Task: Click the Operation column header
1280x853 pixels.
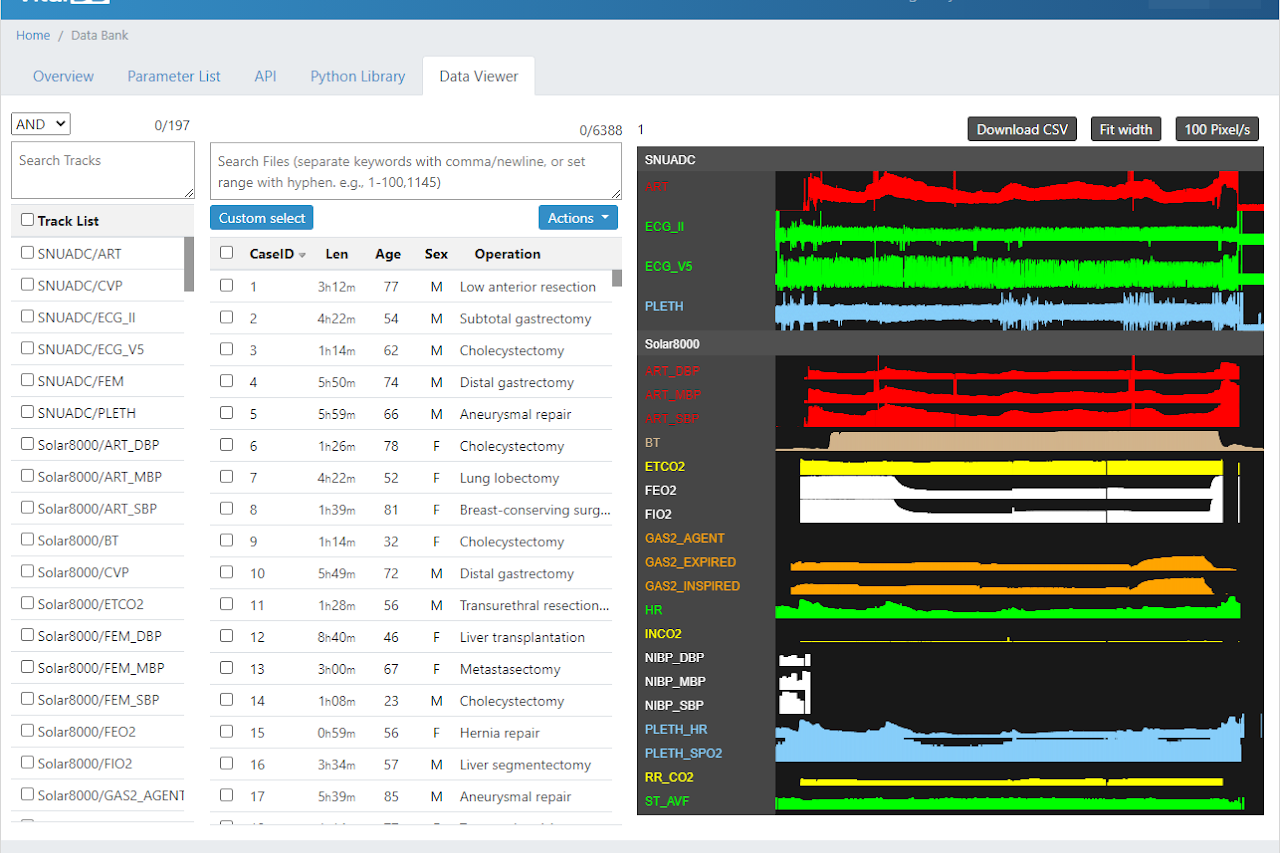Action: pos(507,254)
